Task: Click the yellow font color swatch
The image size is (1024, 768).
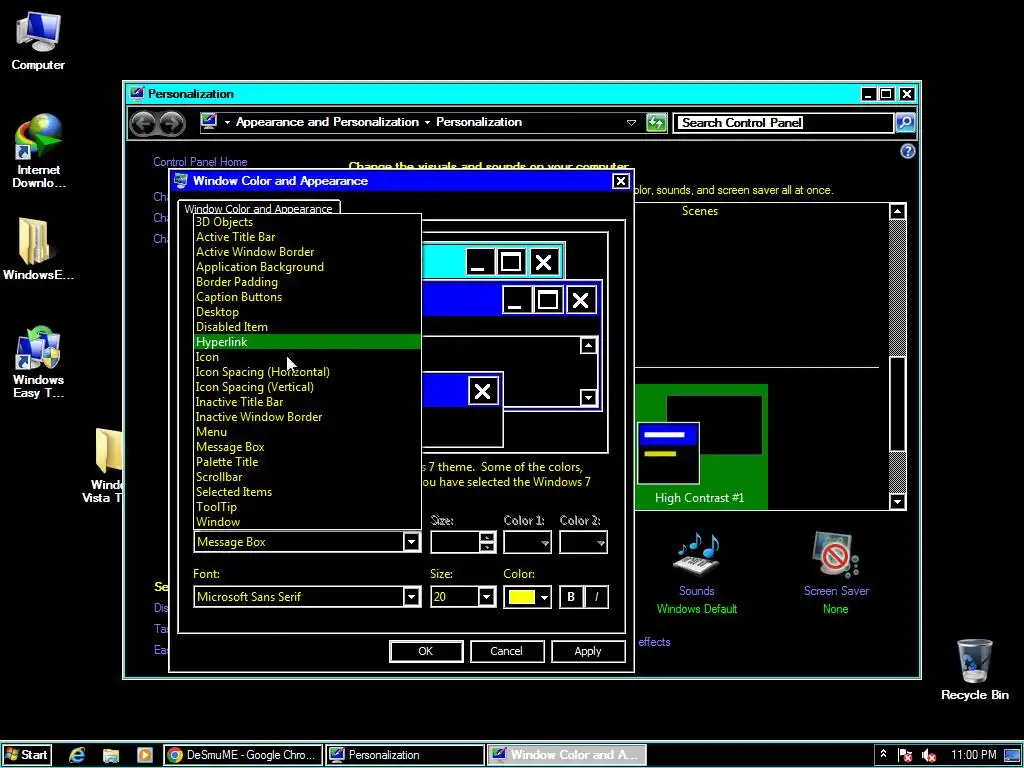Action: click(x=521, y=597)
